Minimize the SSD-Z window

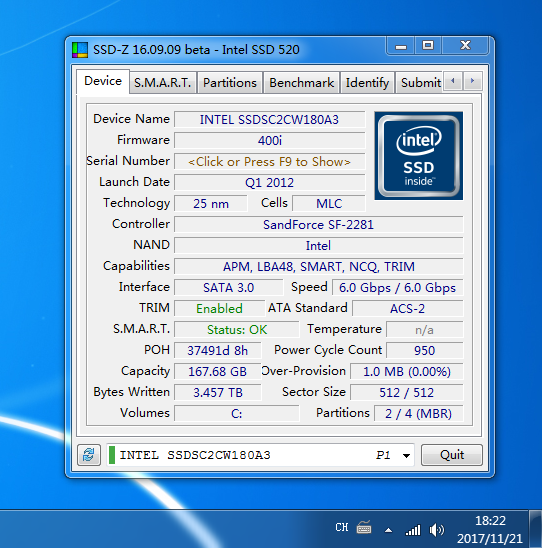[x=401, y=46]
